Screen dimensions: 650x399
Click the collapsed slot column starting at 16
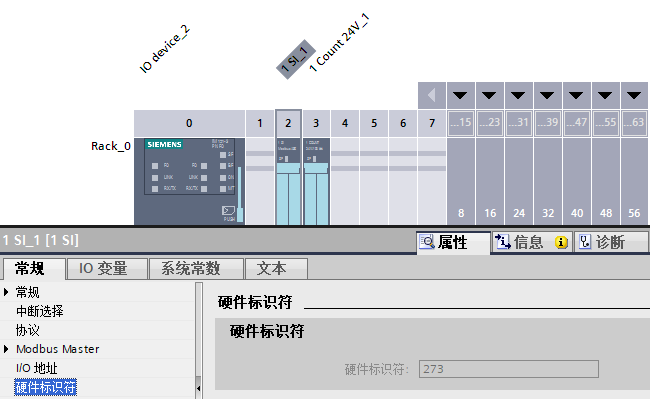pyautogui.click(x=490, y=181)
